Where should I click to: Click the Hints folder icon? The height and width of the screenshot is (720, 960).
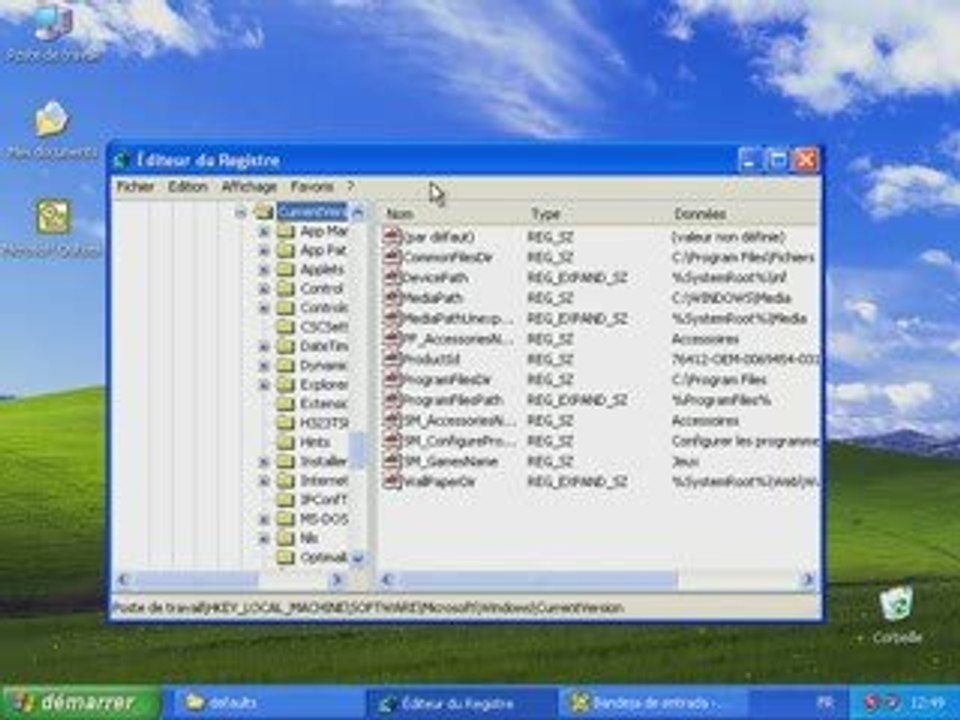285,441
